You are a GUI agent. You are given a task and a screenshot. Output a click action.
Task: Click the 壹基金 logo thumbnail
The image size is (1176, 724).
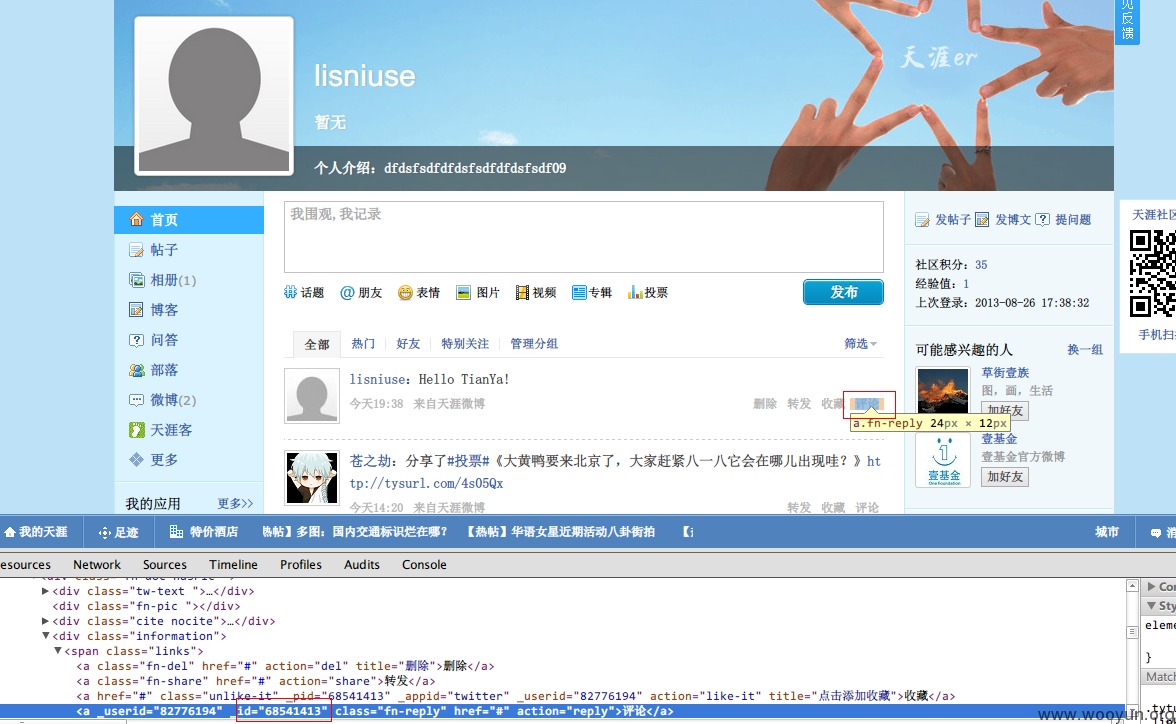click(944, 460)
